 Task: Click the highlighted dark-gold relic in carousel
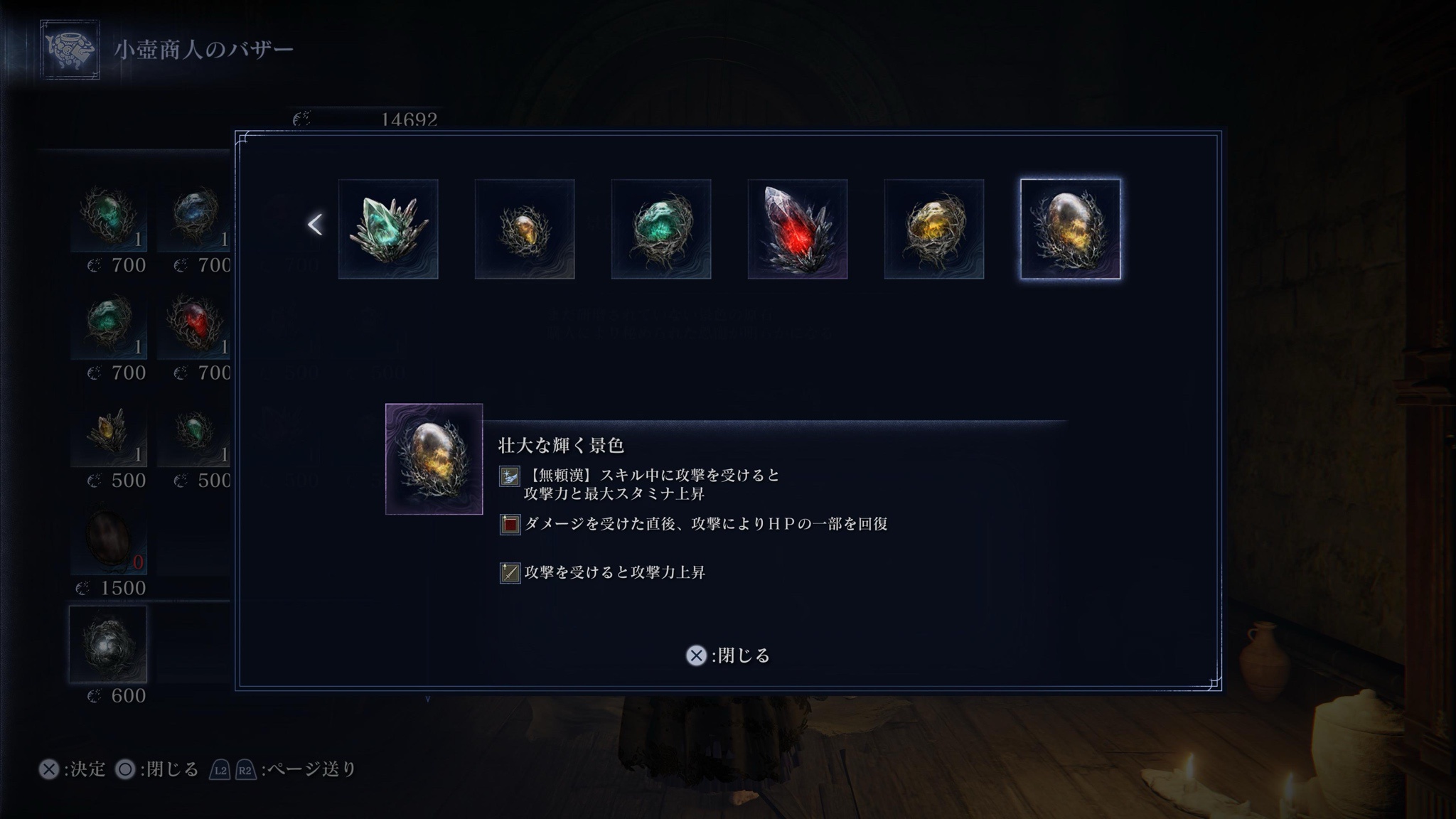(1071, 229)
